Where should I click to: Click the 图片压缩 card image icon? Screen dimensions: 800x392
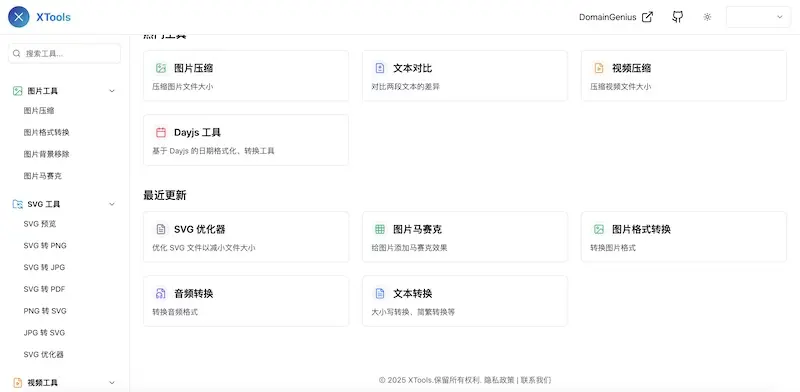pyautogui.click(x=161, y=68)
